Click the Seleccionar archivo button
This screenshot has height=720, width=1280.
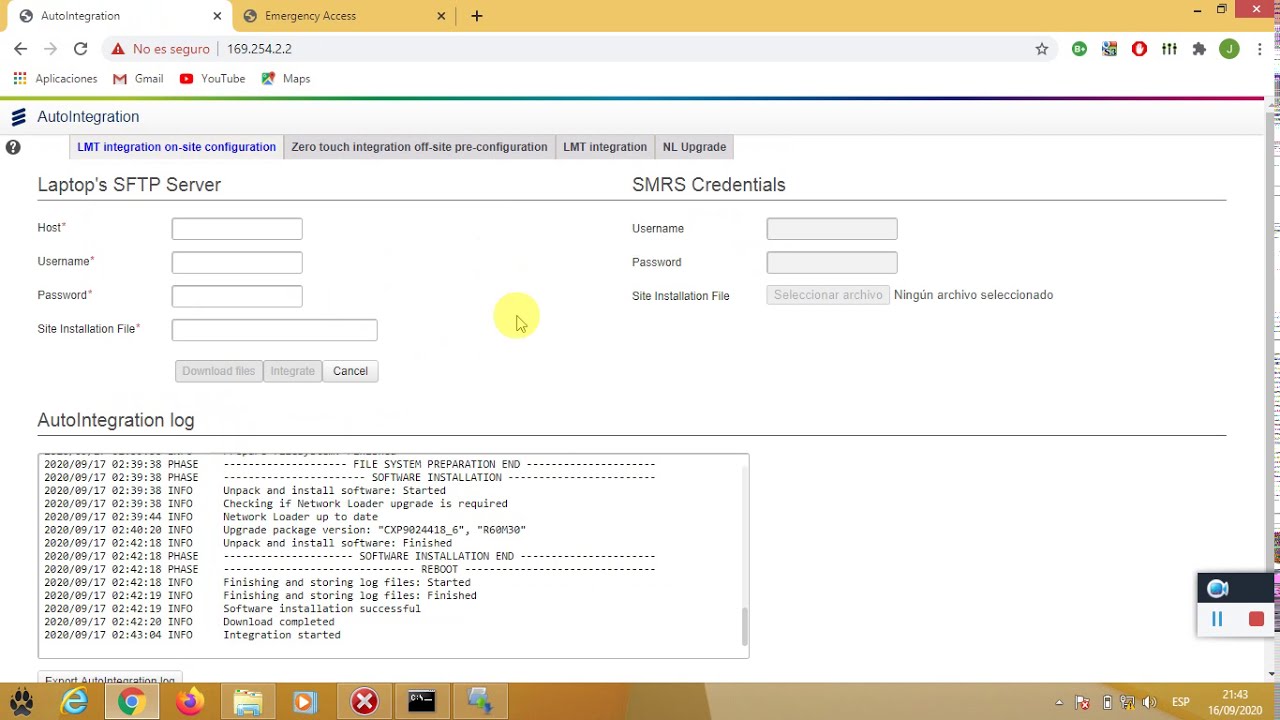tap(828, 295)
